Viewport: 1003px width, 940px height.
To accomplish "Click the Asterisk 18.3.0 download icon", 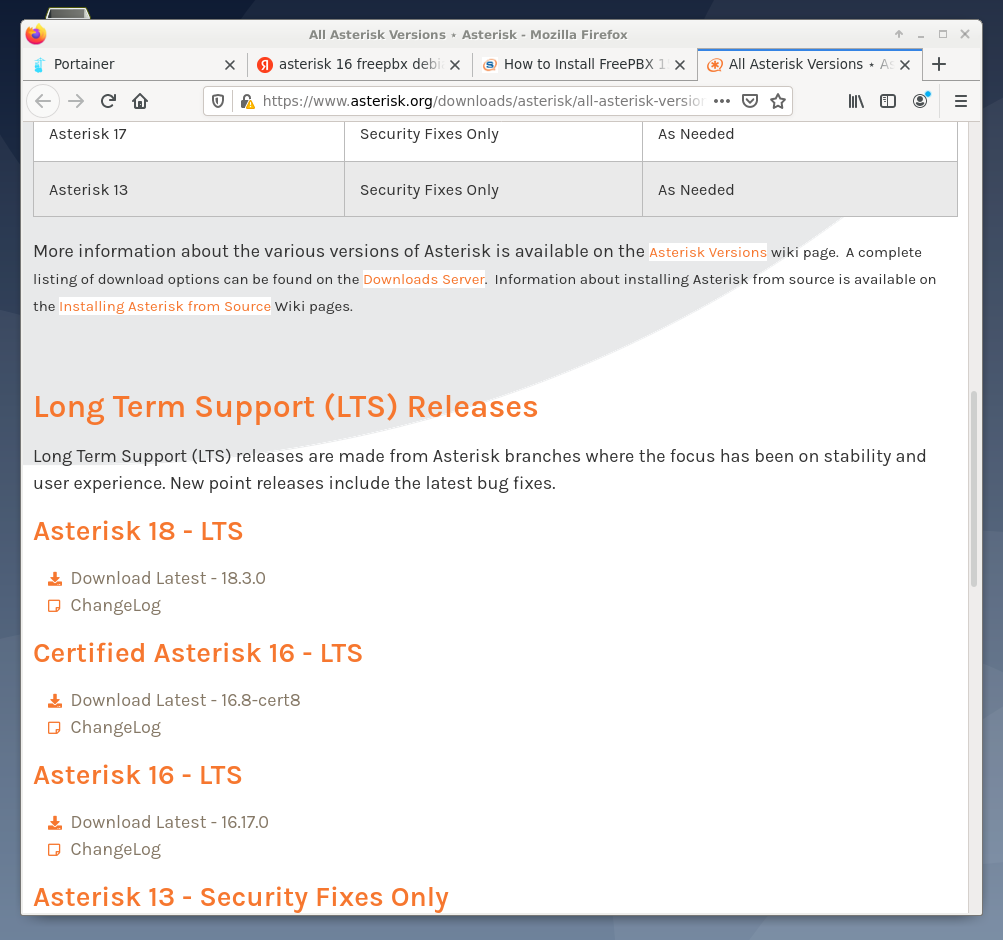I will (x=55, y=579).
